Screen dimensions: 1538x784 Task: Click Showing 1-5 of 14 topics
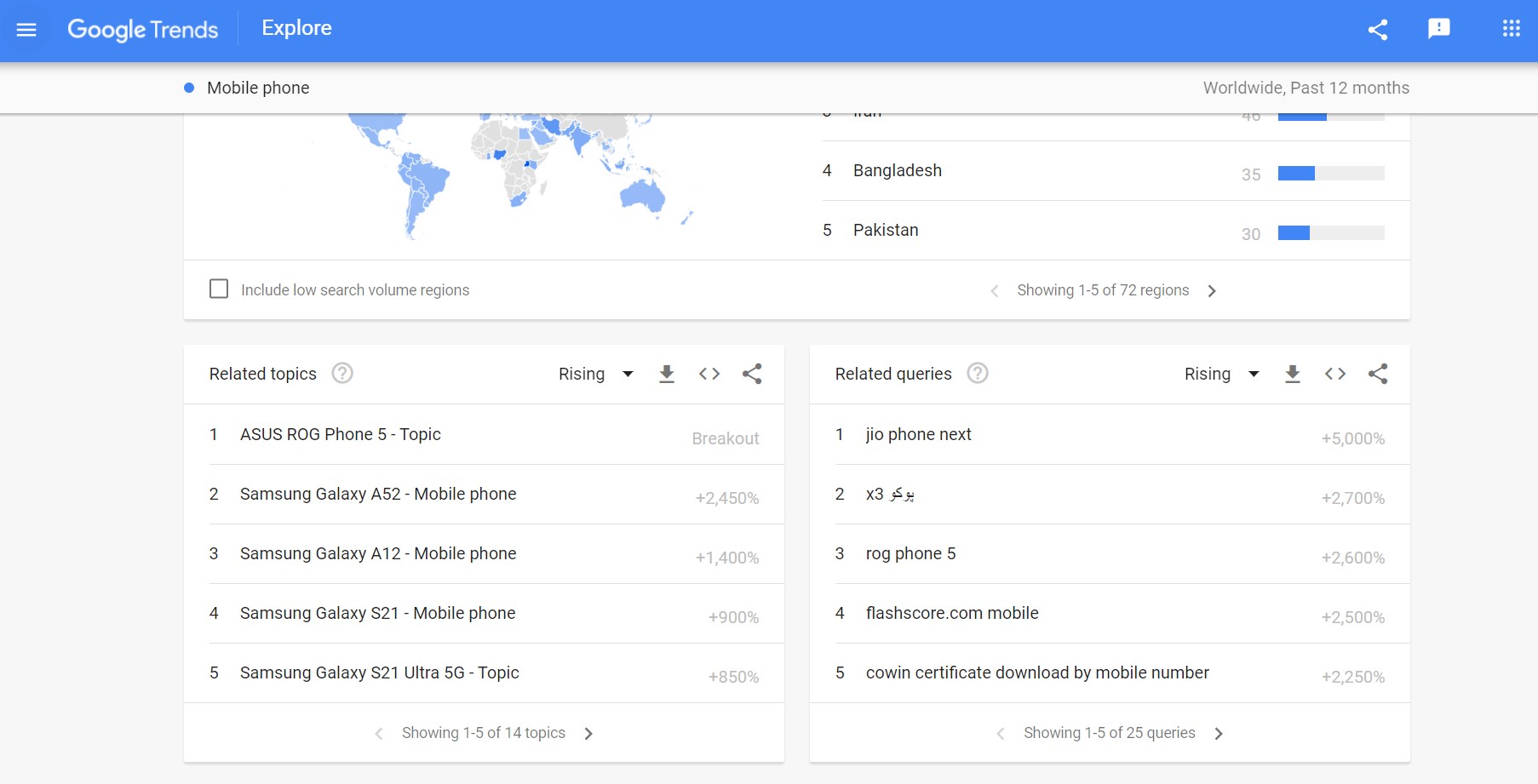pyautogui.click(x=484, y=733)
